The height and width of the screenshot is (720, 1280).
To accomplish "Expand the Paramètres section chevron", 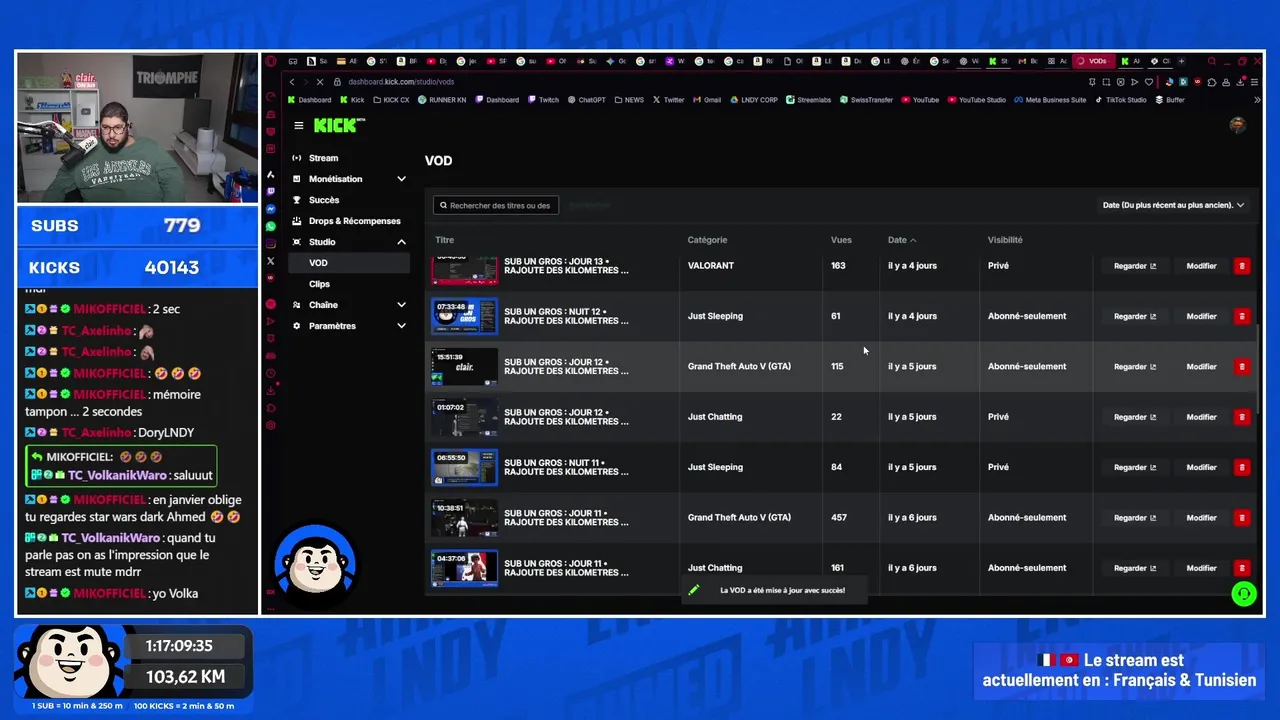I will [x=401, y=326].
